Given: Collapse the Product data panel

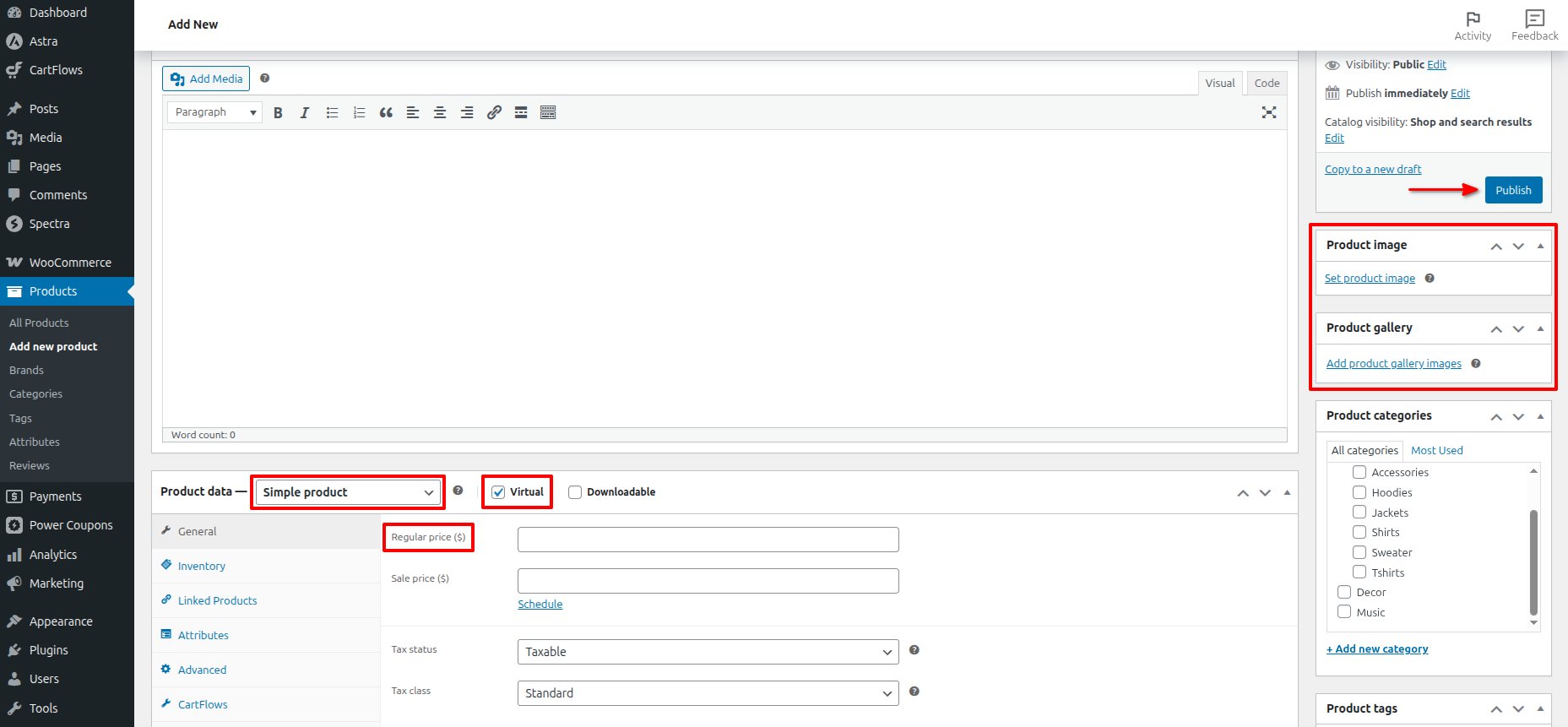Looking at the screenshot, I should point(1287,492).
